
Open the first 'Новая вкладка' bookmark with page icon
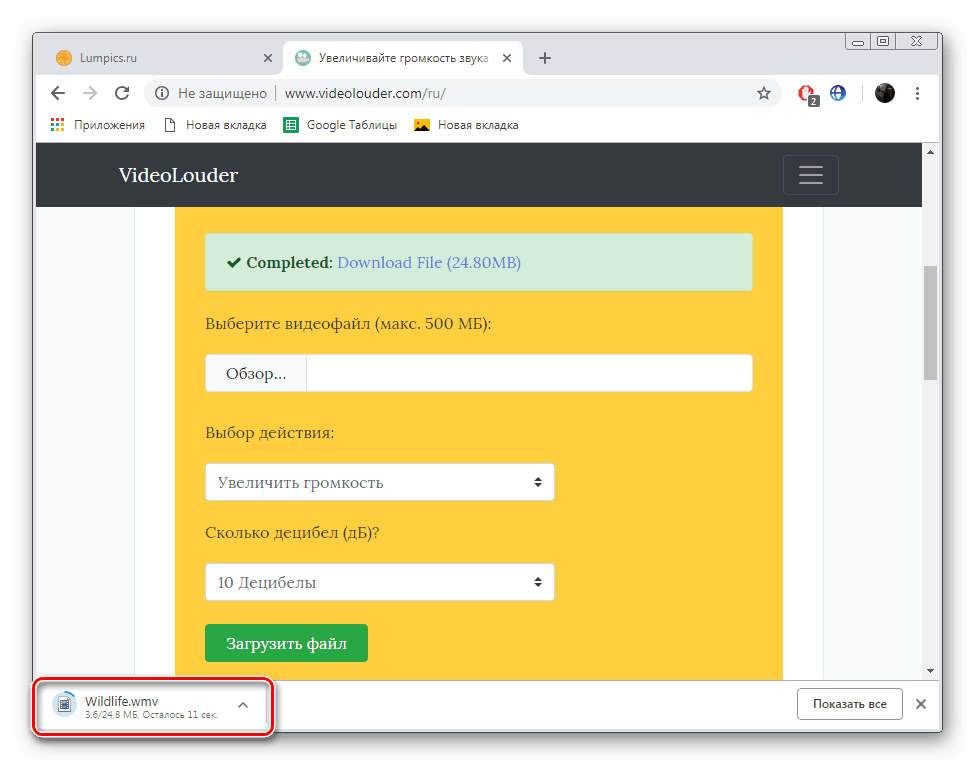[215, 125]
